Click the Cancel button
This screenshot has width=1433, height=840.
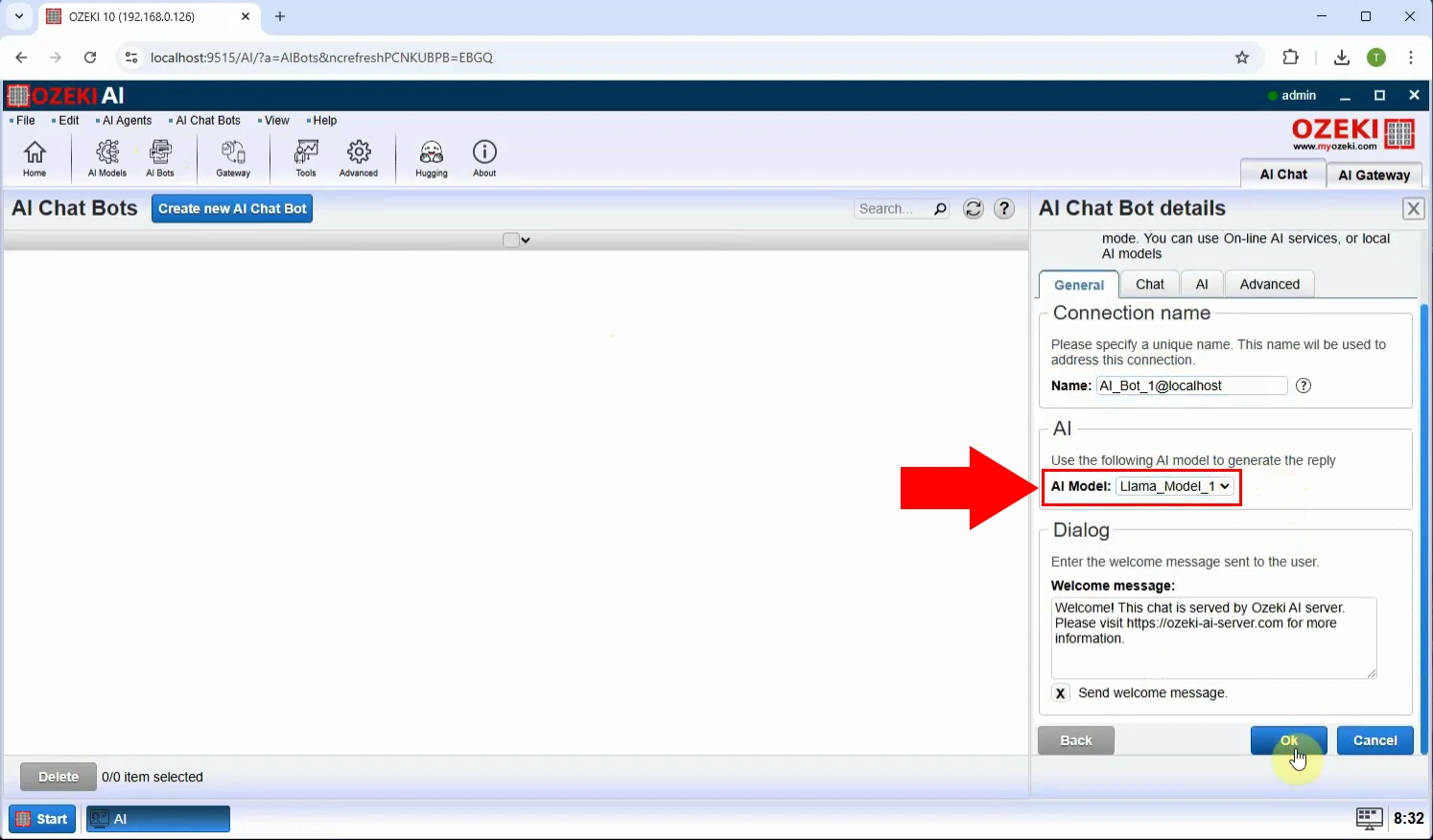click(1375, 740)
